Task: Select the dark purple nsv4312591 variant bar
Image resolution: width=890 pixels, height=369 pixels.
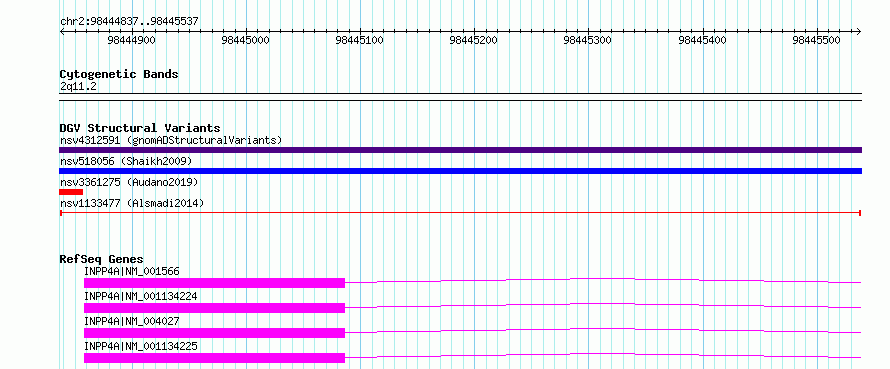Action: point(460,150)
